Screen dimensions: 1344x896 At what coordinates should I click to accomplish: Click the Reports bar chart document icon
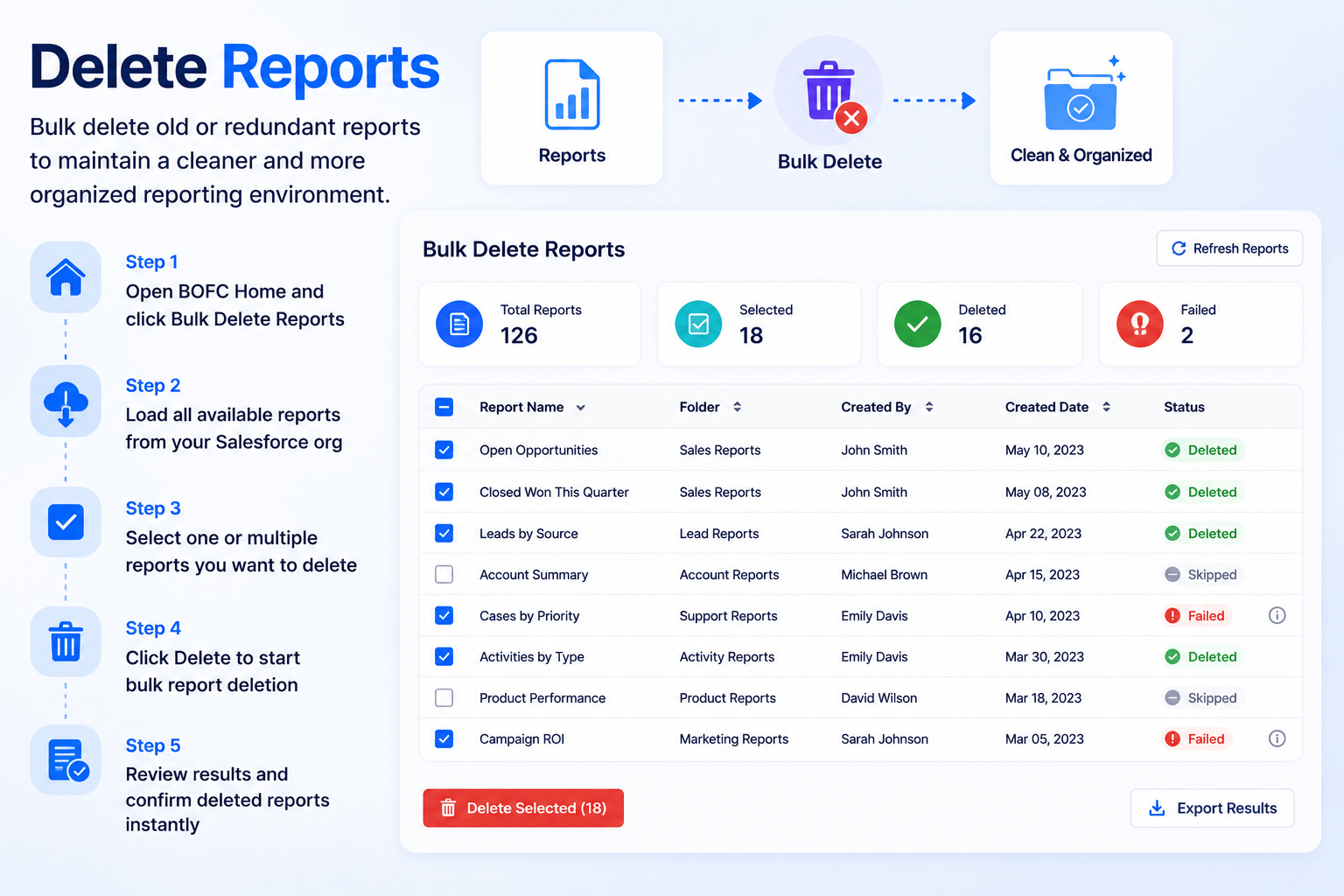pos(572,94)
